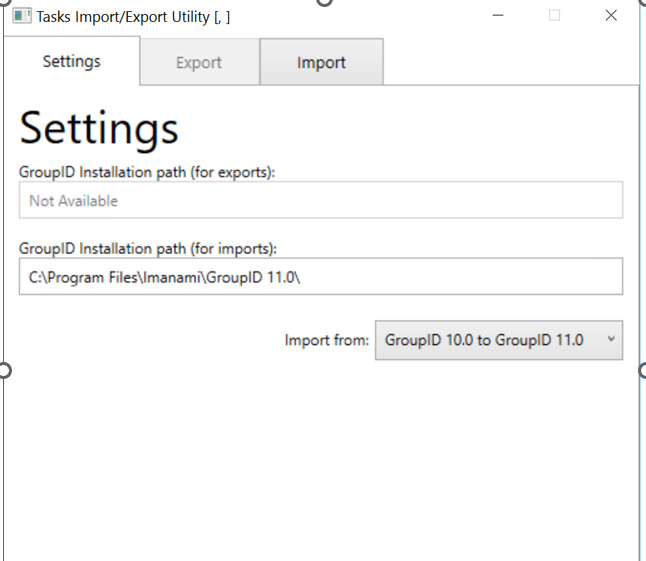Open the Import from dropdown
This screenshot has width=646, height=561.
point(499,340)
